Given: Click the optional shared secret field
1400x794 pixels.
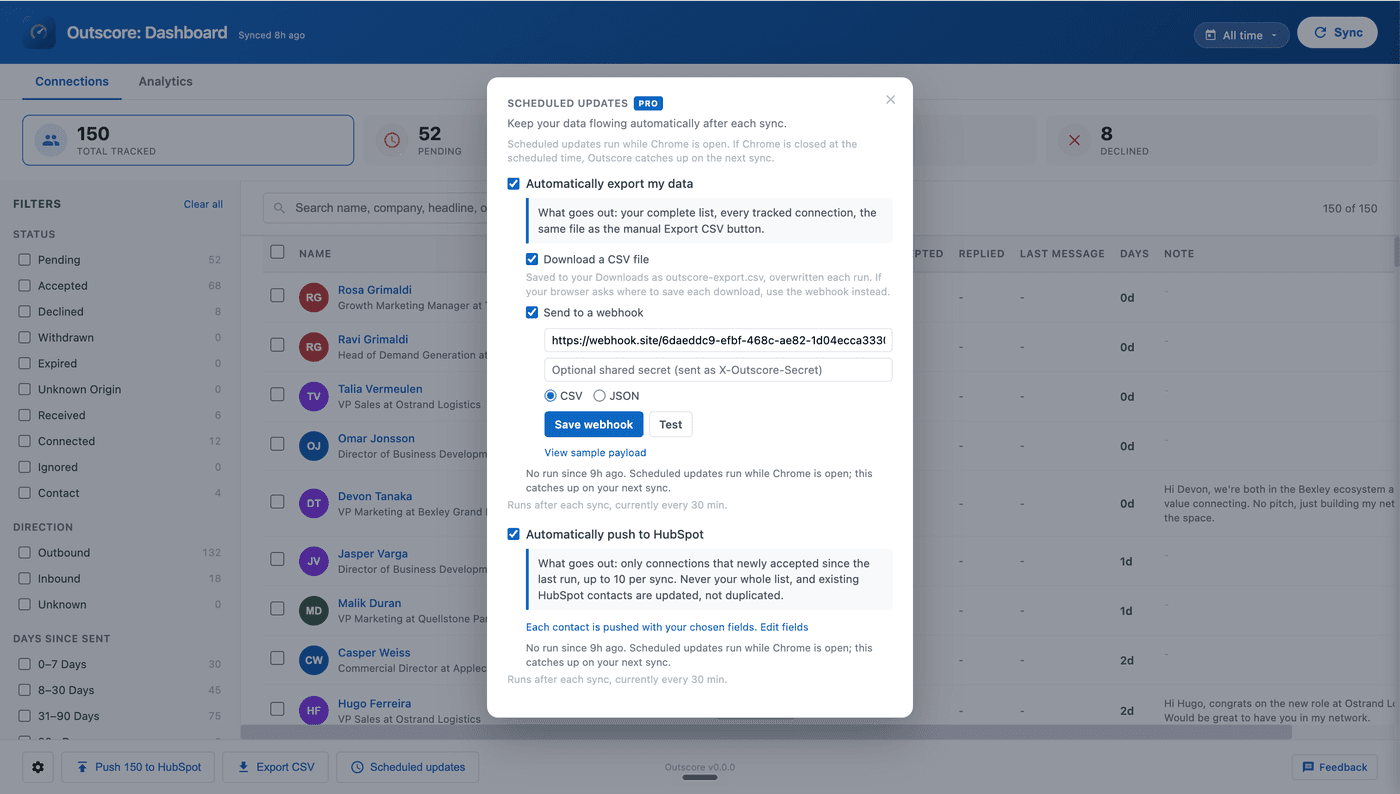Looking at the screenshot, I should [718, 370].
